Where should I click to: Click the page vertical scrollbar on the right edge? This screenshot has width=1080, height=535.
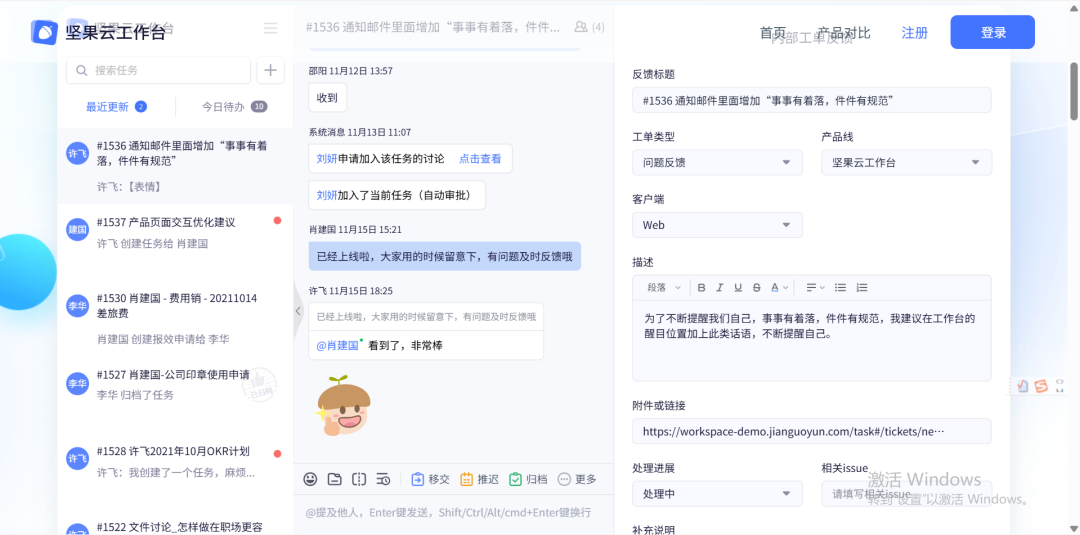1074,92
